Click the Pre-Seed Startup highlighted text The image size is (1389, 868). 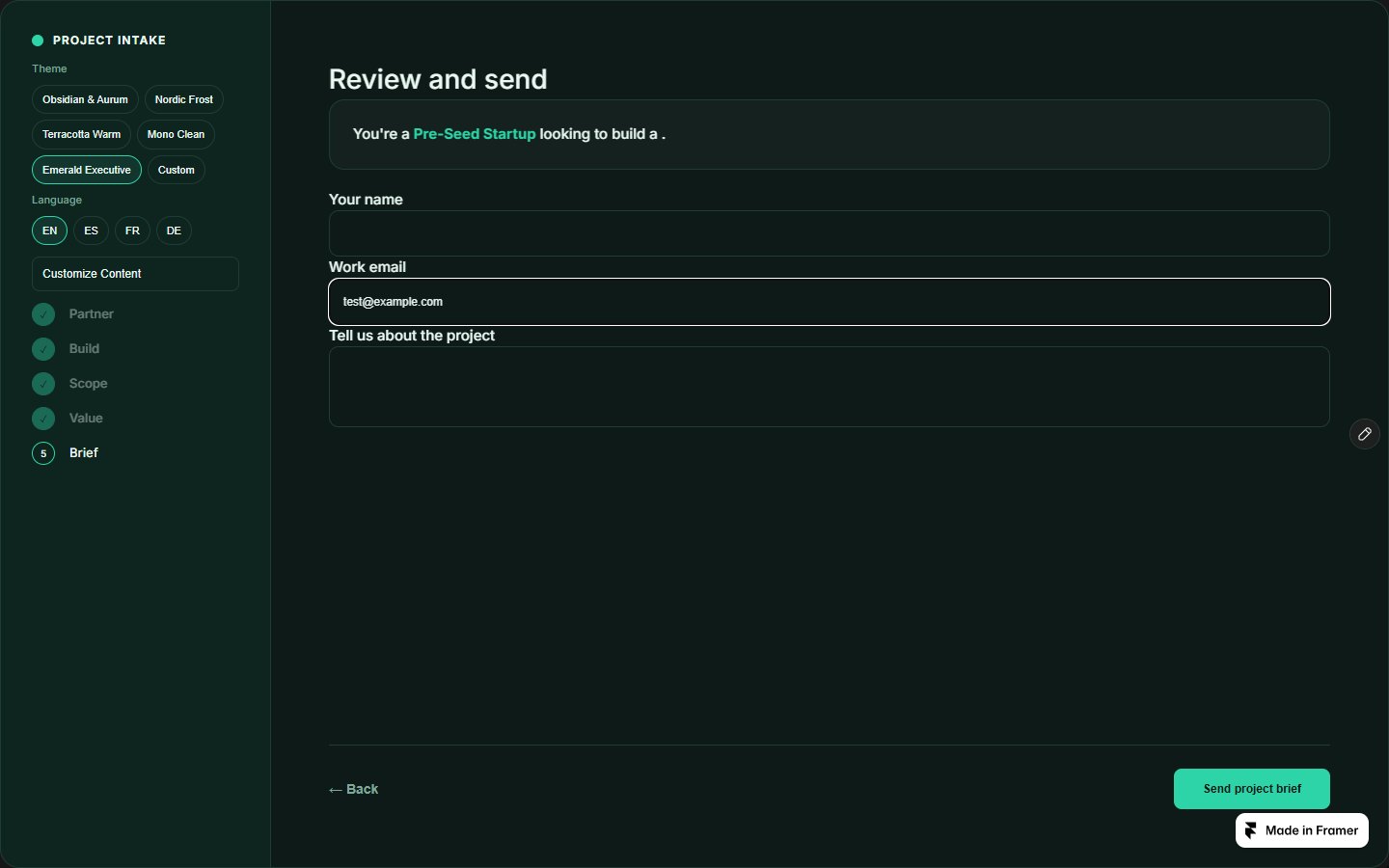(475, 134)
